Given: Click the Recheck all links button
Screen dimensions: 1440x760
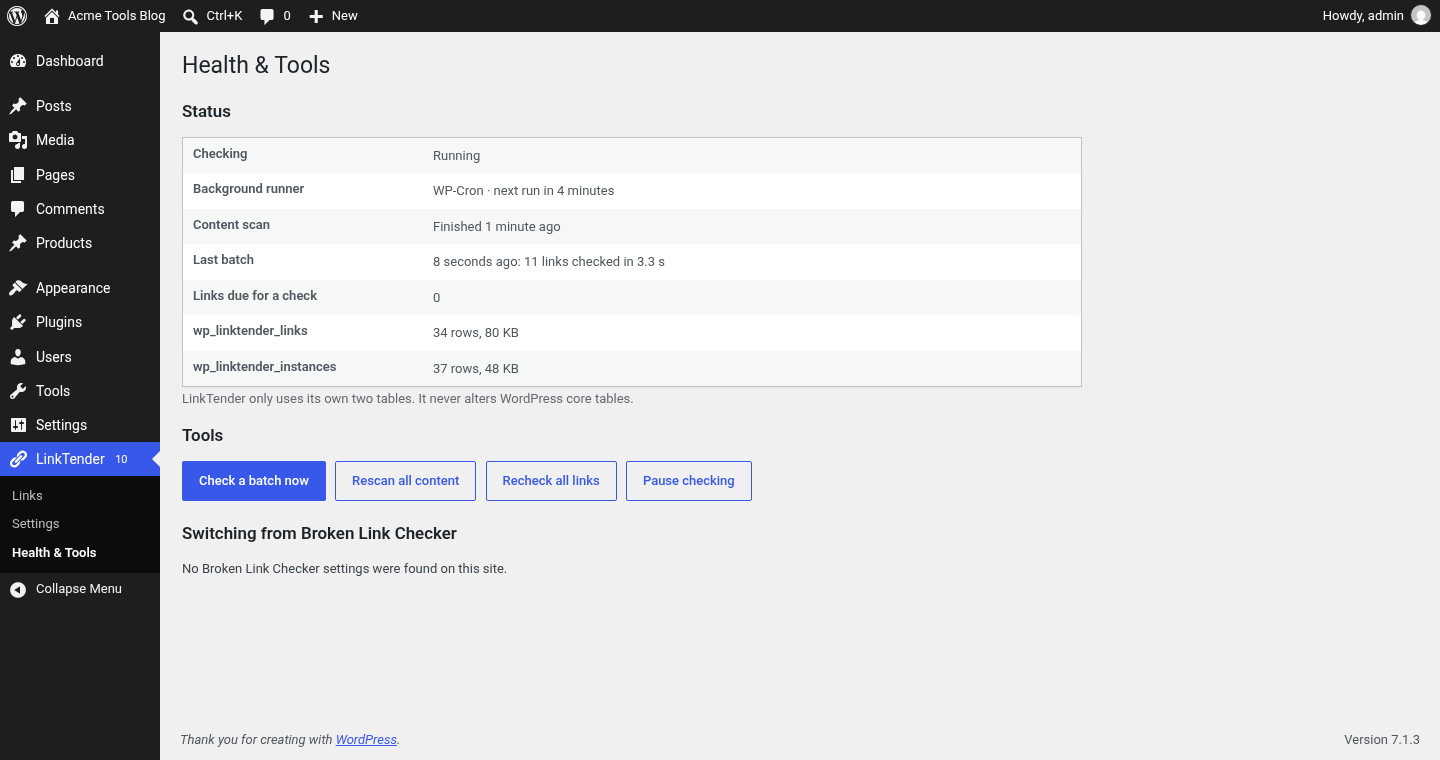Looking at the screenshot, I should click(x=551, y=481).
